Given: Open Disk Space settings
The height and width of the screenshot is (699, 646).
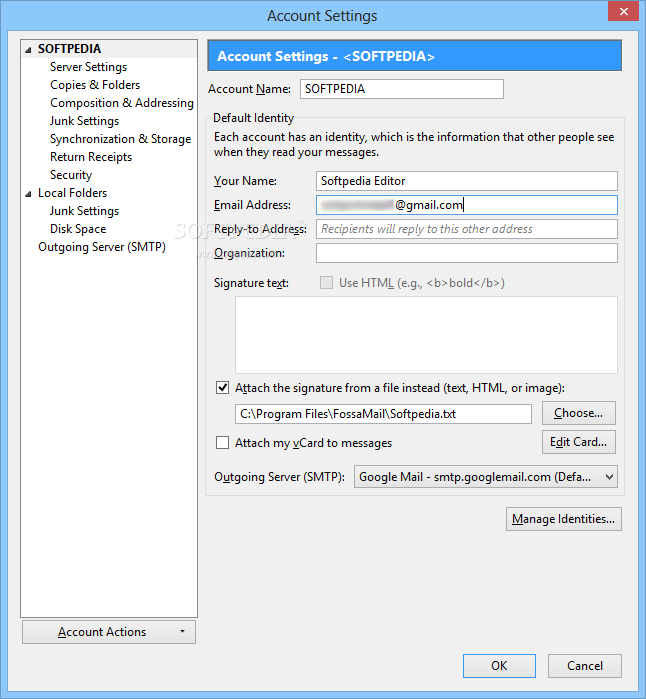Looking at the screenshot, I should (78, 229).
